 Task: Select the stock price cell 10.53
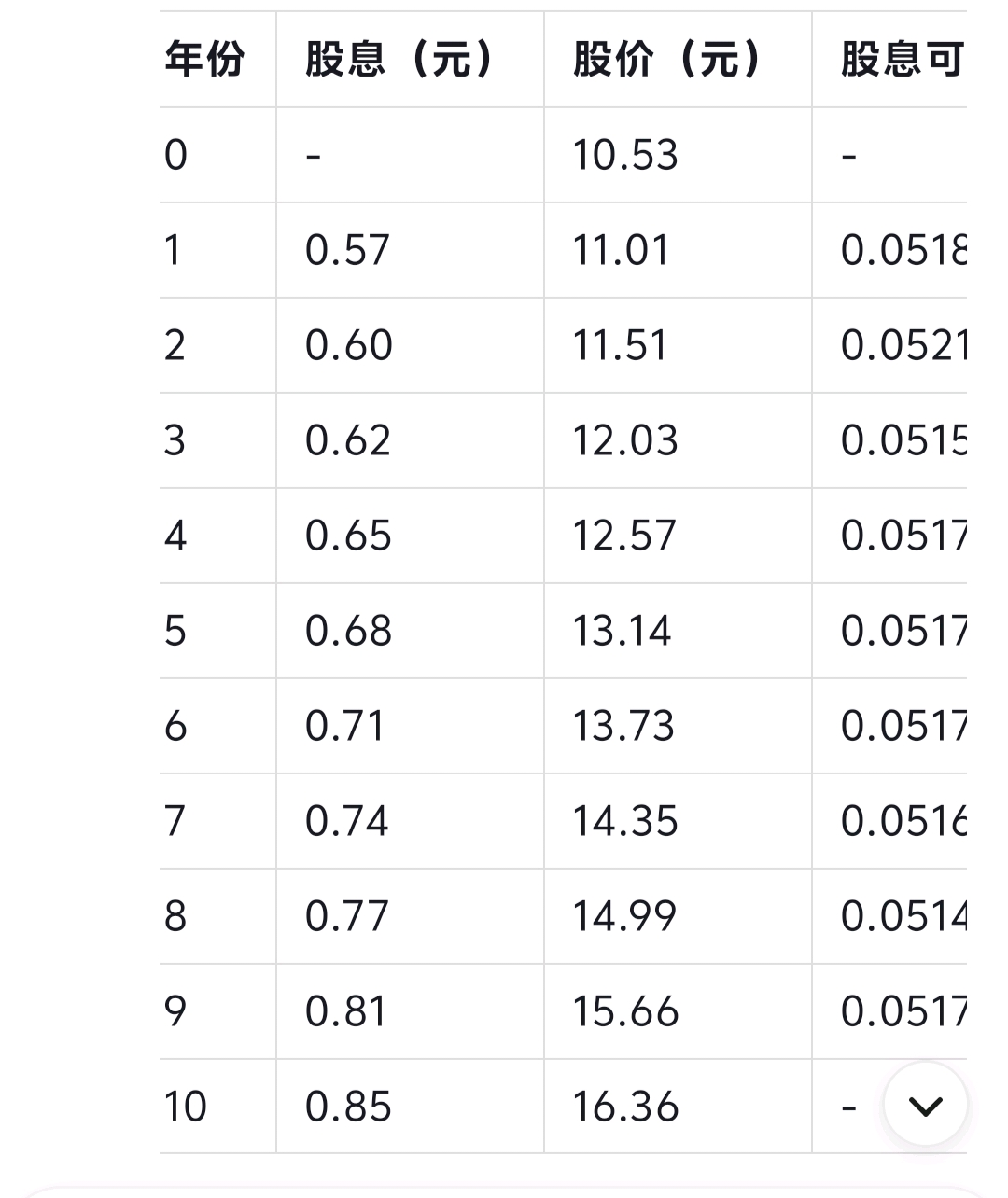[x=624, y=155]
